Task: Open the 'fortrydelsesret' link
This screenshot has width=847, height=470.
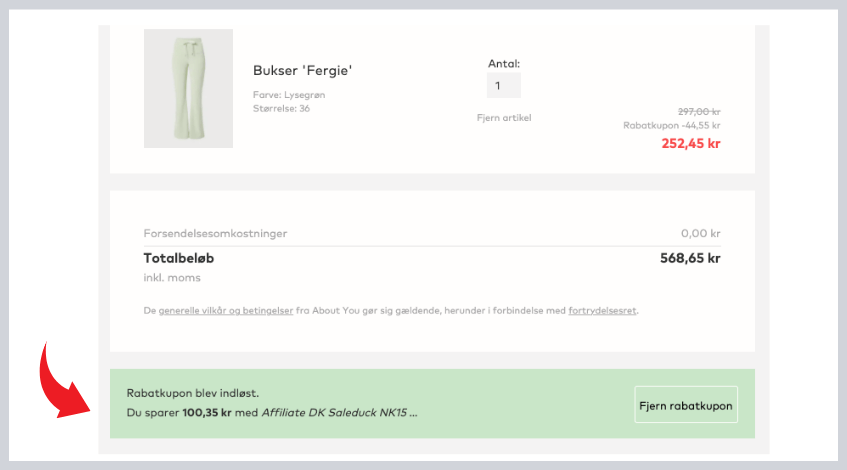Action: coord(602,311)
